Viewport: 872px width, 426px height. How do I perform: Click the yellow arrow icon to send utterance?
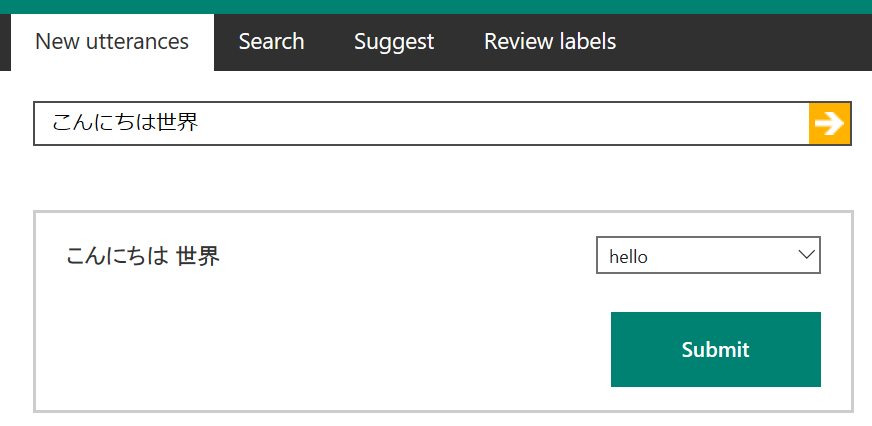tap(830, 123)
